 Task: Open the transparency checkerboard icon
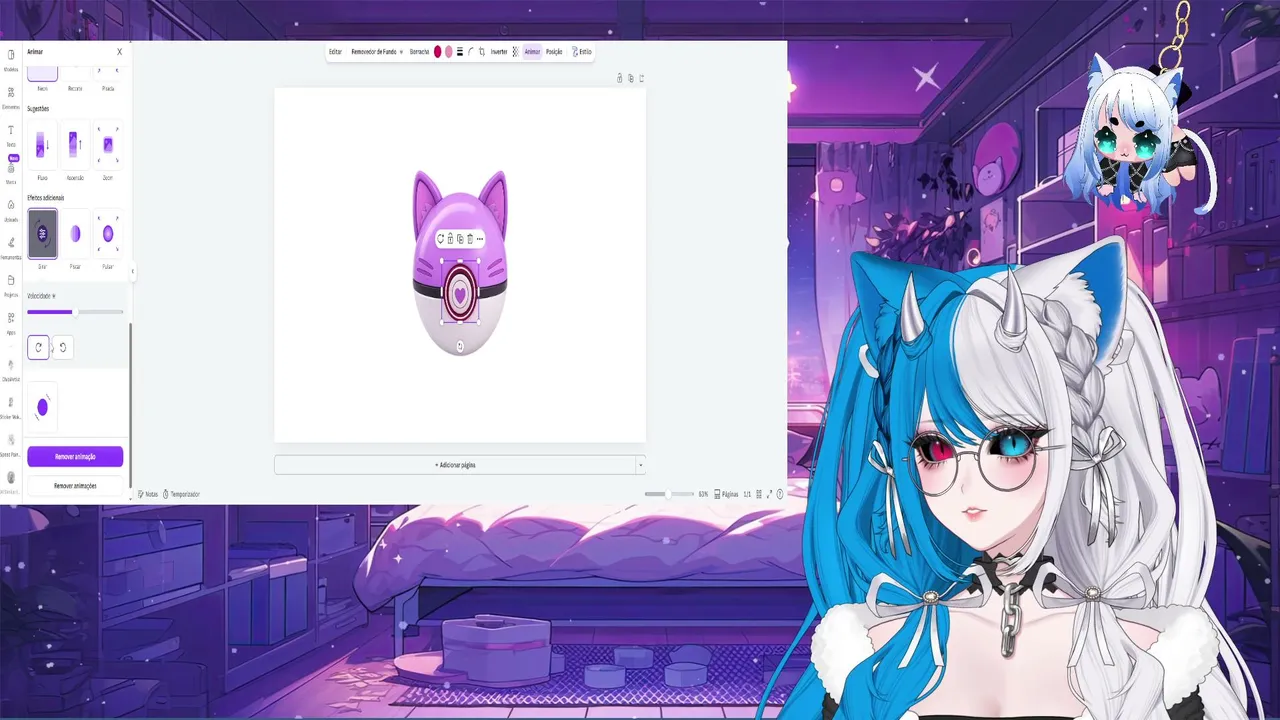click(515, 52)
